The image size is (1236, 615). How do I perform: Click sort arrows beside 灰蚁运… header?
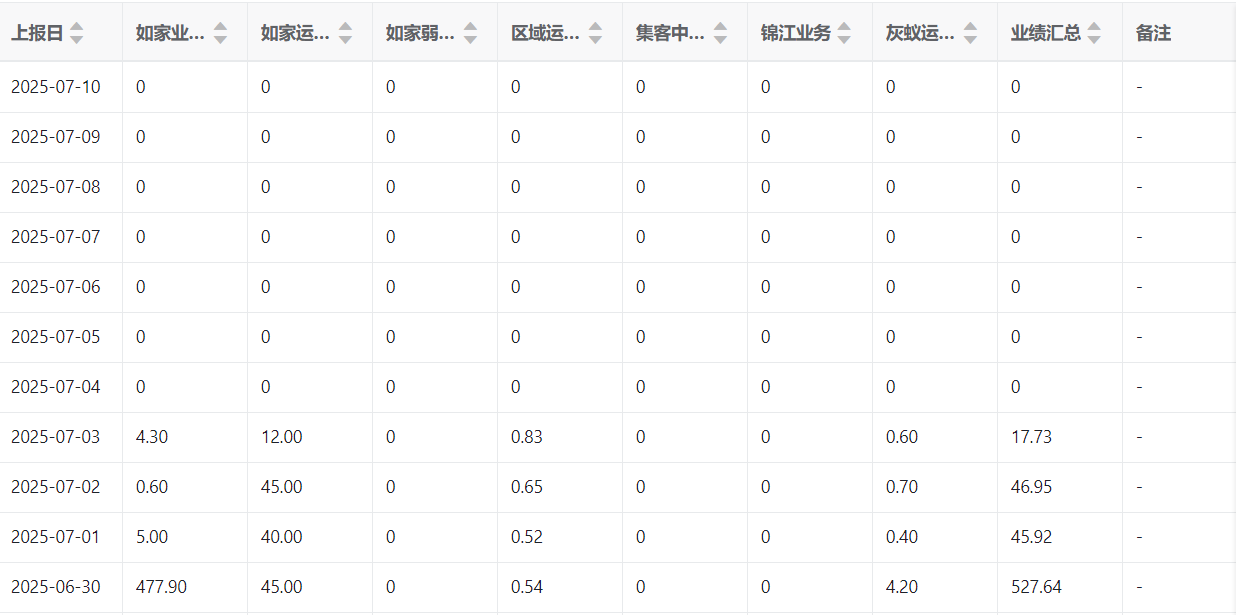pyautogui.click(x=971, y=33)
